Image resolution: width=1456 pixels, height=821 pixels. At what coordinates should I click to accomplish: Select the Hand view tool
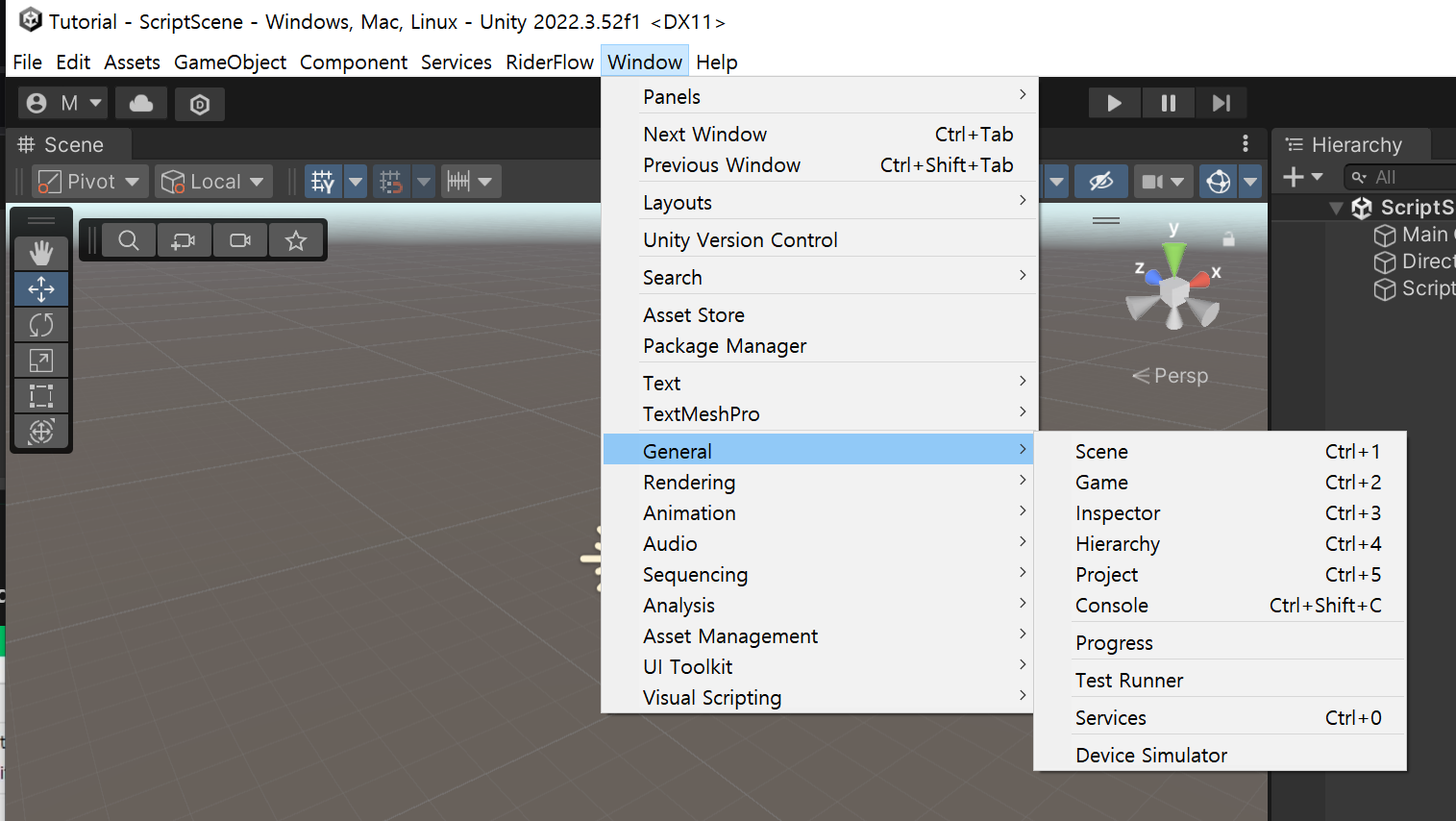pos(41,254)
